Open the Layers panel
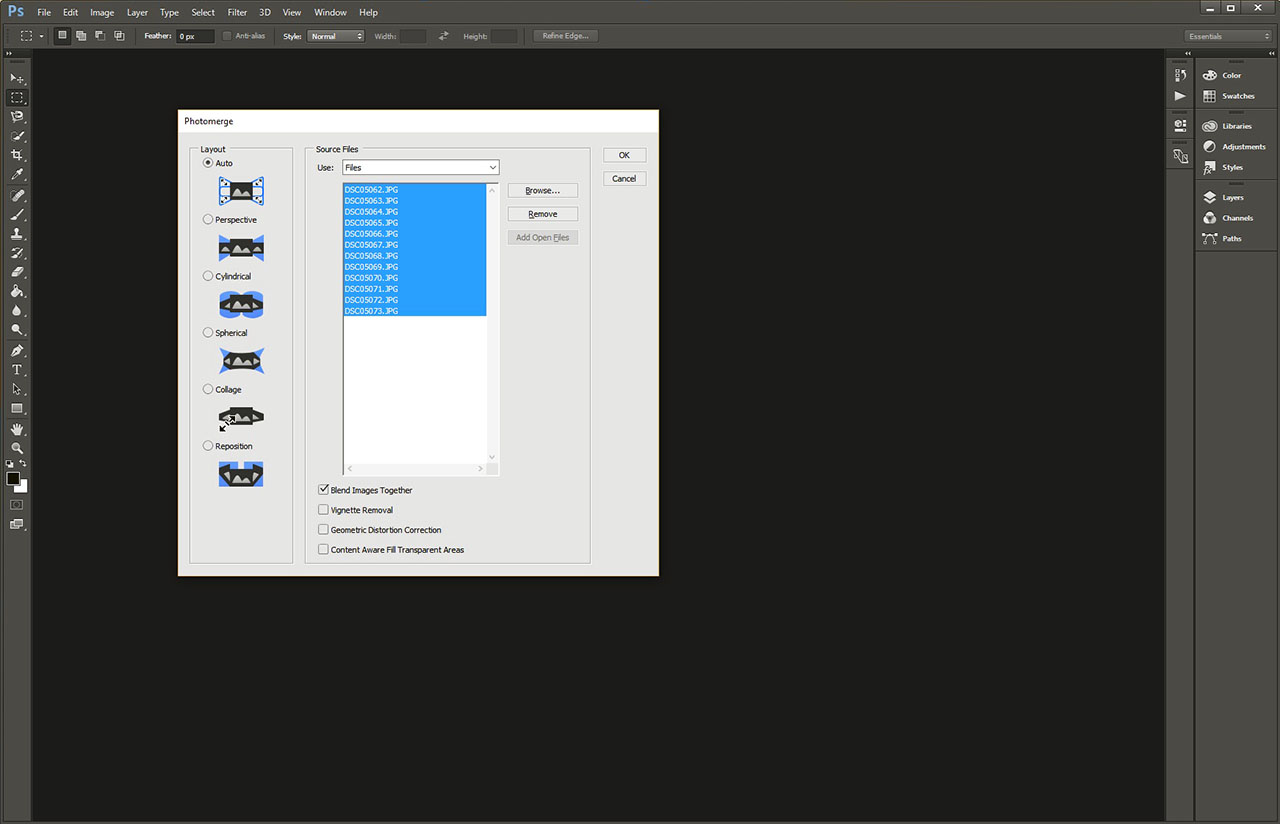1280x824 pixels. click(x=1233, y=197)
